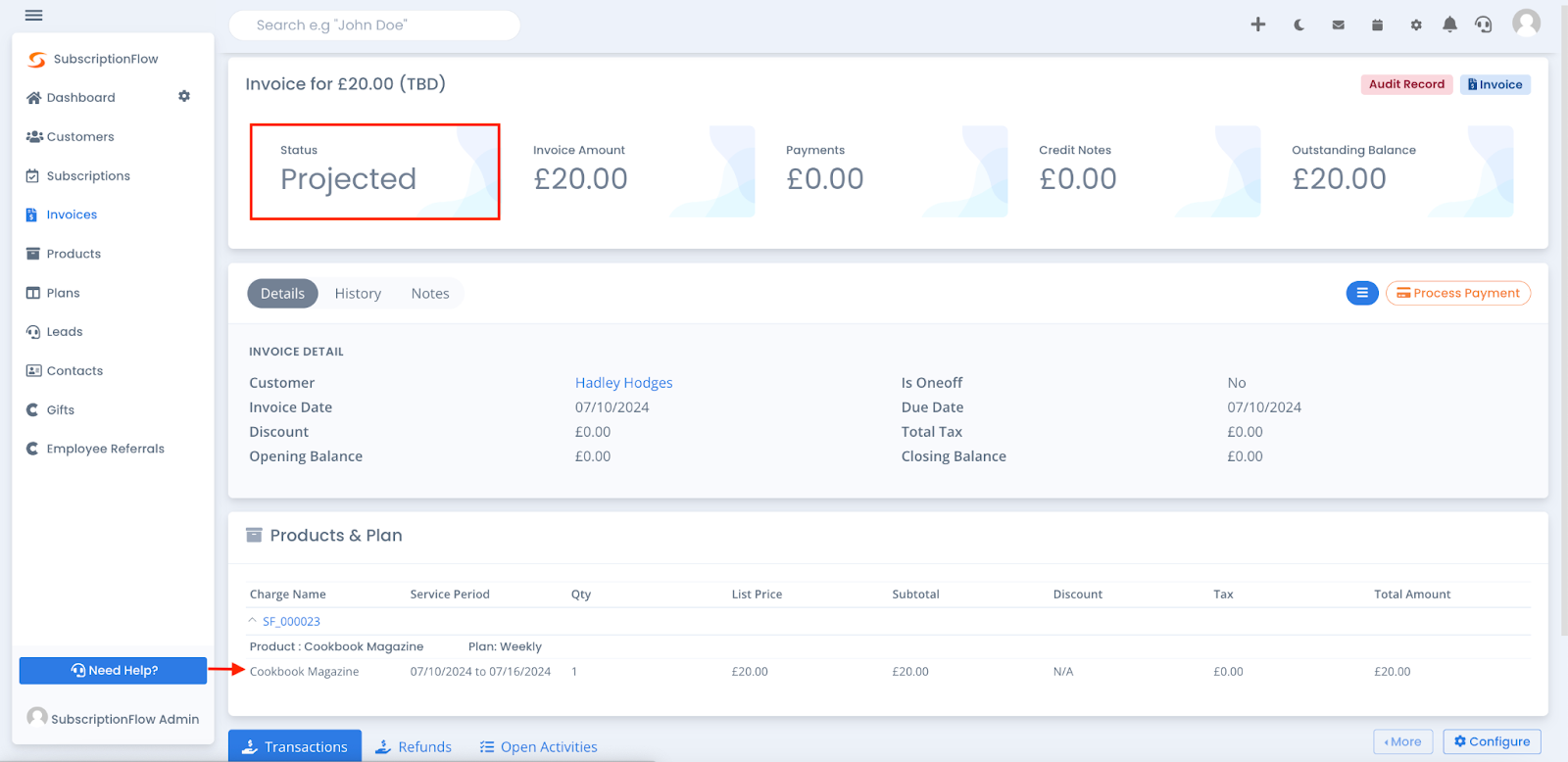Image resolution: width=1568 pixels, height=762 pixels.
Task: Click Plan: Weekly text
Action: (x=505, y=646)
